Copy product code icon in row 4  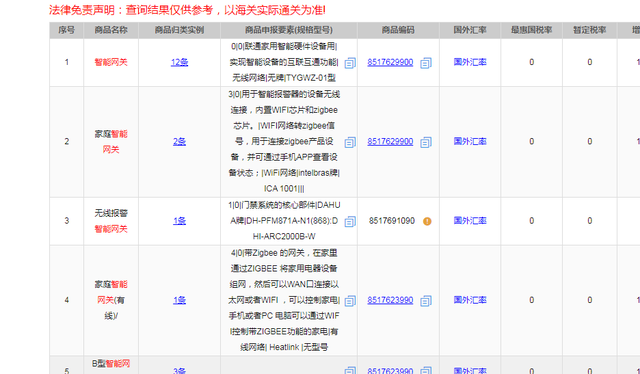click(426, 301)
